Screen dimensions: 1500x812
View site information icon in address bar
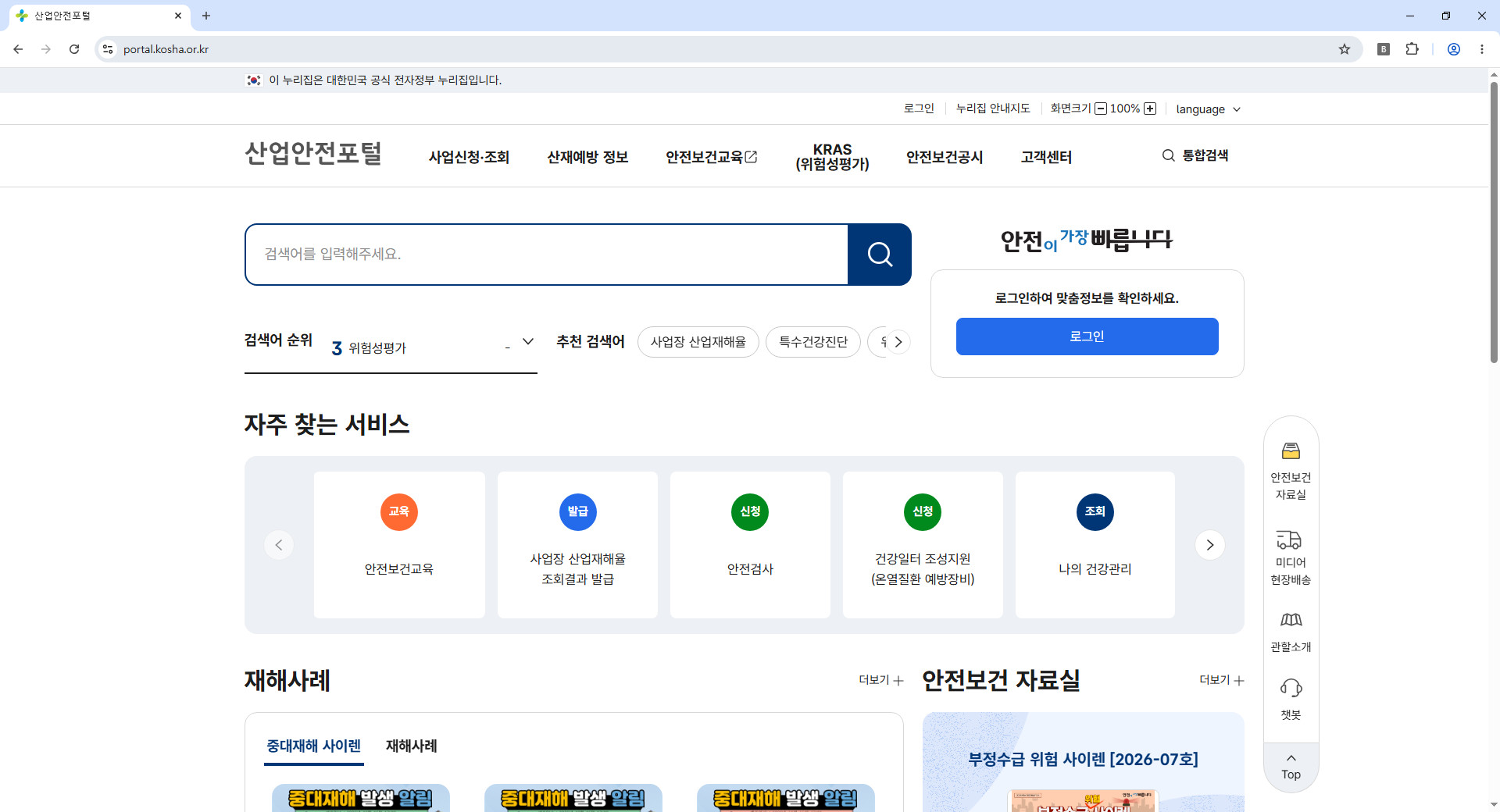point(108,49)
